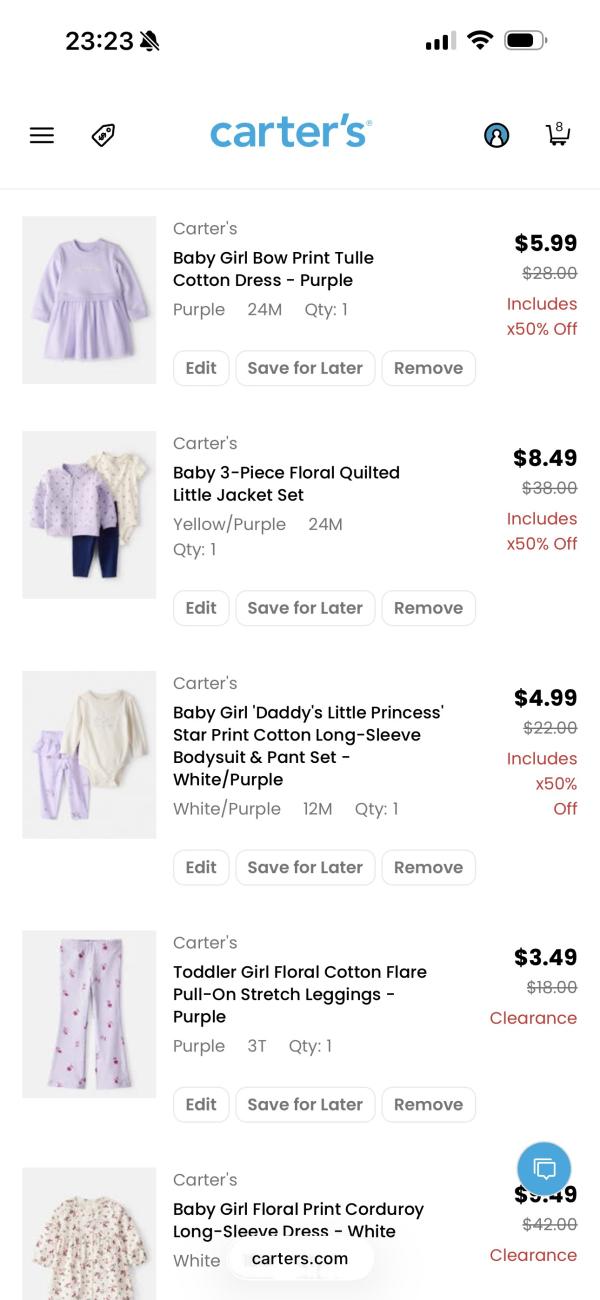The image size is (600, 1300).
Task: Edit the 3-Piece Floral Quilted Jacket Set
Action: (x=201, y=608)
